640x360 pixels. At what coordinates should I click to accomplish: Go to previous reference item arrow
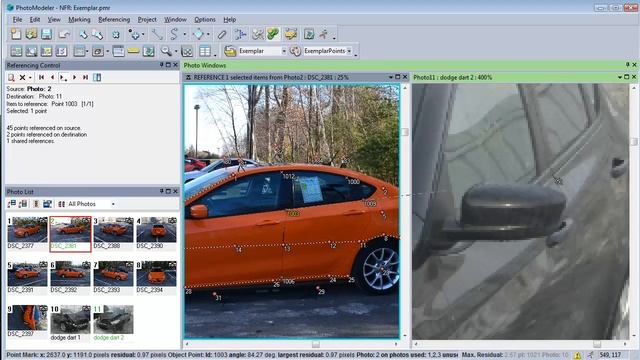pos(52,77)
